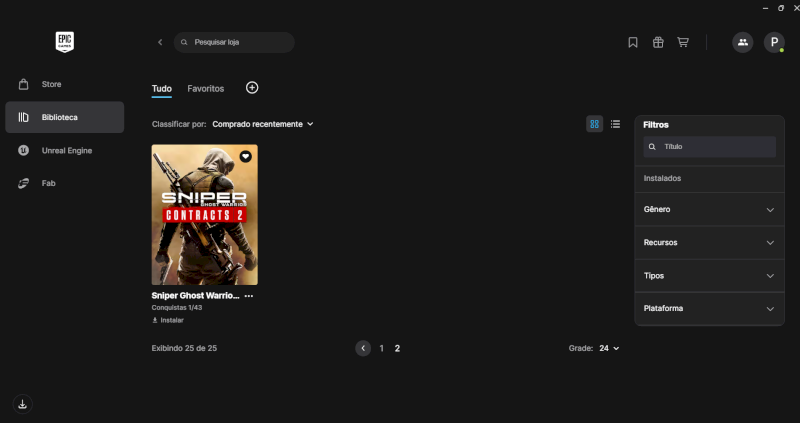Focus the Pesquisar loja search field
This screenshot has width=800, height=423.
click(x=234, y=42)
